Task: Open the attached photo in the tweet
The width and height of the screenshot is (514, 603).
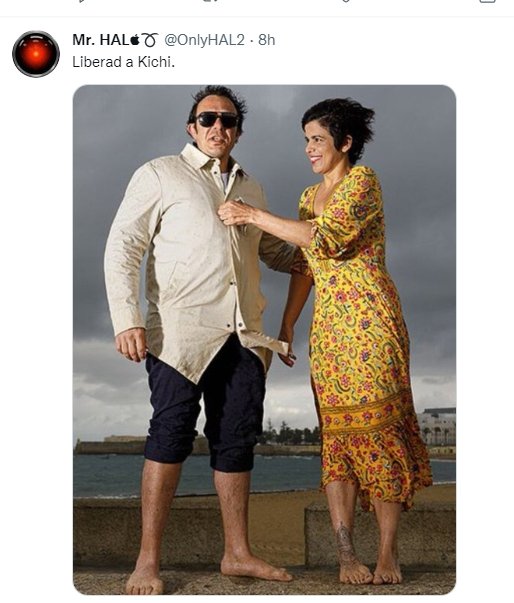Action: point(264,340)
